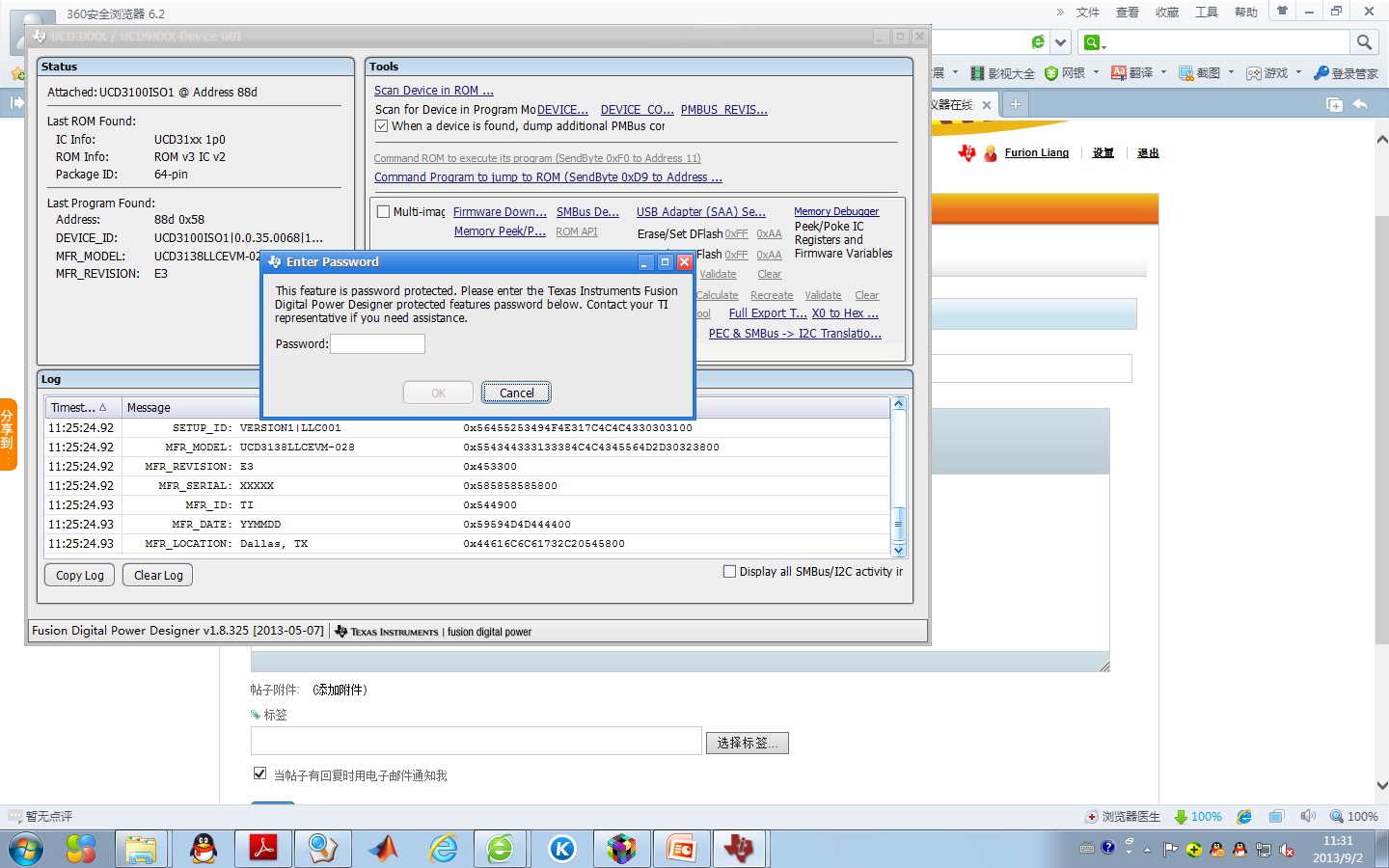The image size is (1389, 868).
Task: Expand the 网银 dropdown arrow
Action: pyautogui.click(x=1096, y=72)
